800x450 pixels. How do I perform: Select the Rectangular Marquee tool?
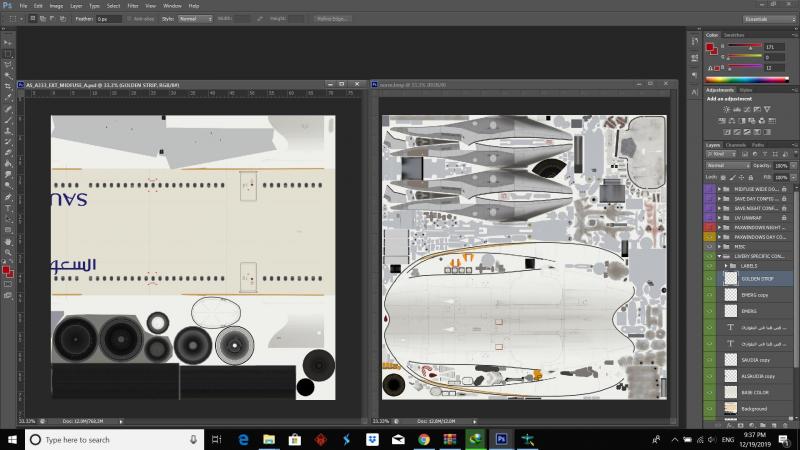coord(7,54)
